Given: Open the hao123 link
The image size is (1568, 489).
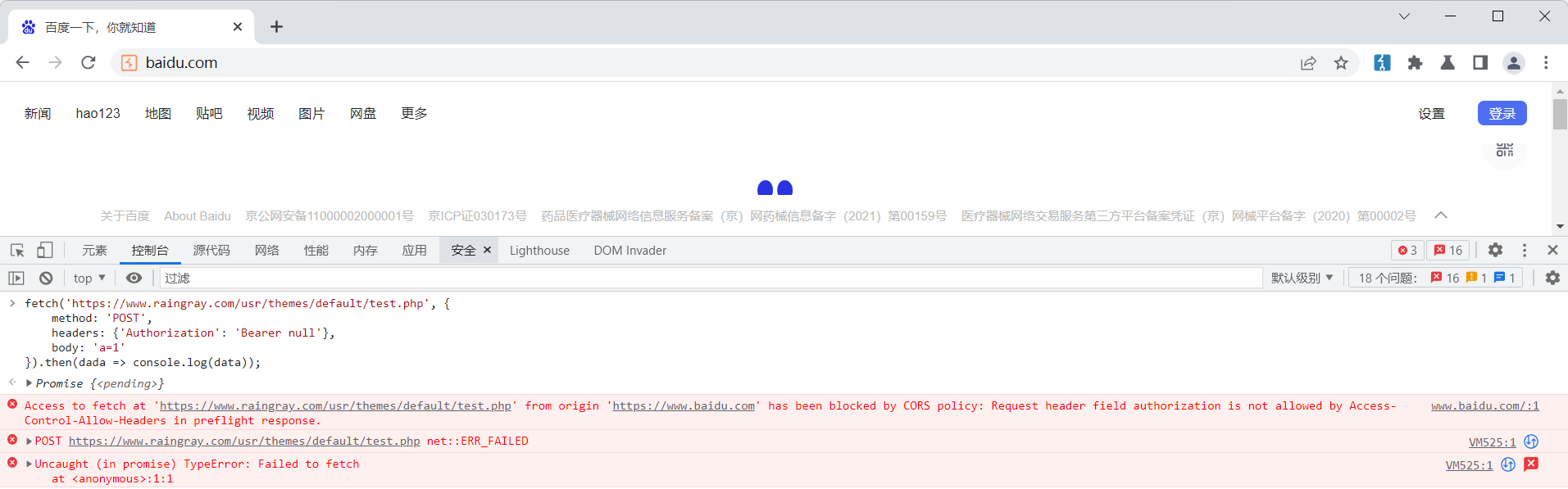Looking at the screenshot, I should 98,114.
